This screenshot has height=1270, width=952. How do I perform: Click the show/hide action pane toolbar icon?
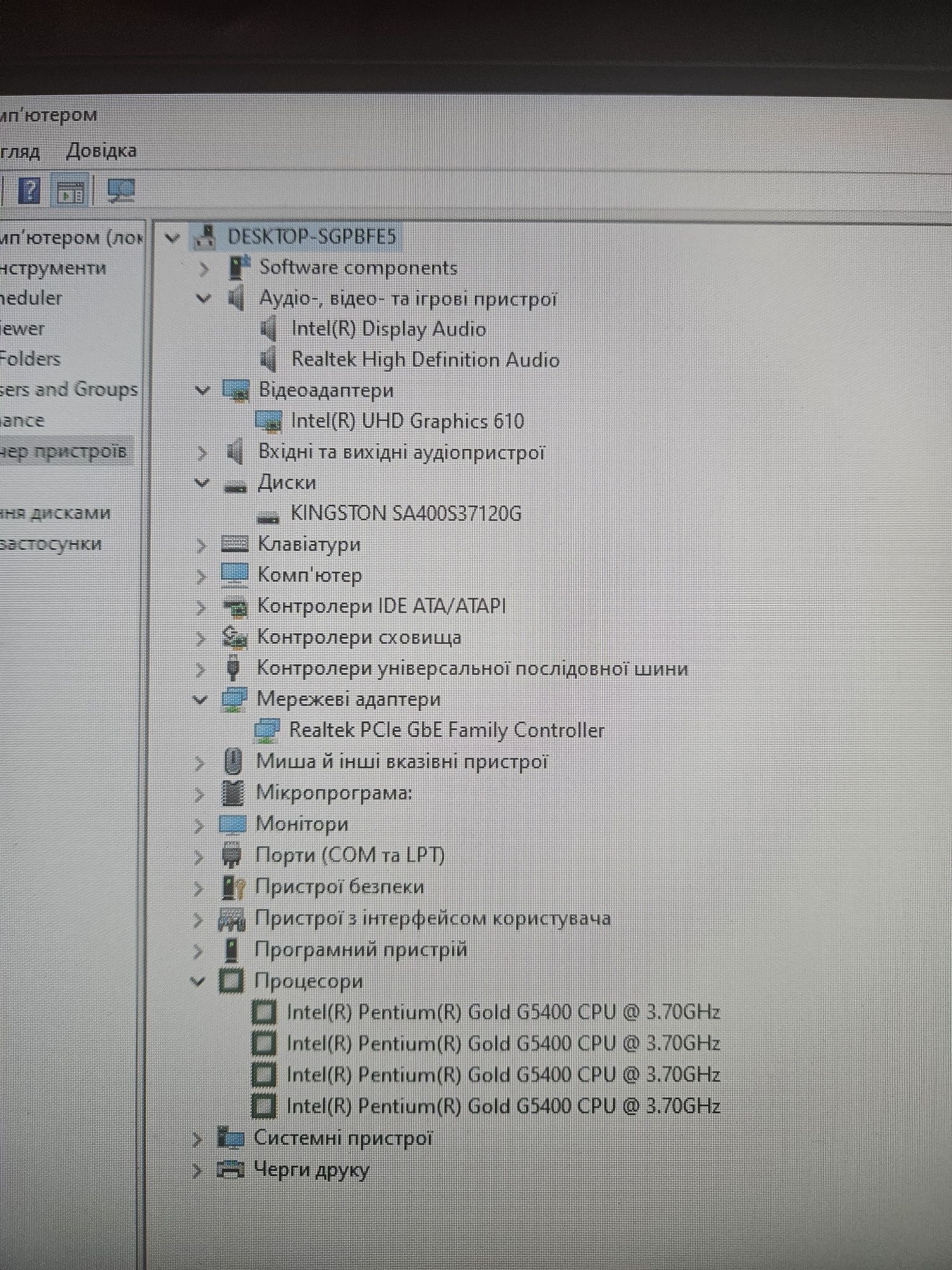(x=70, y=191)
